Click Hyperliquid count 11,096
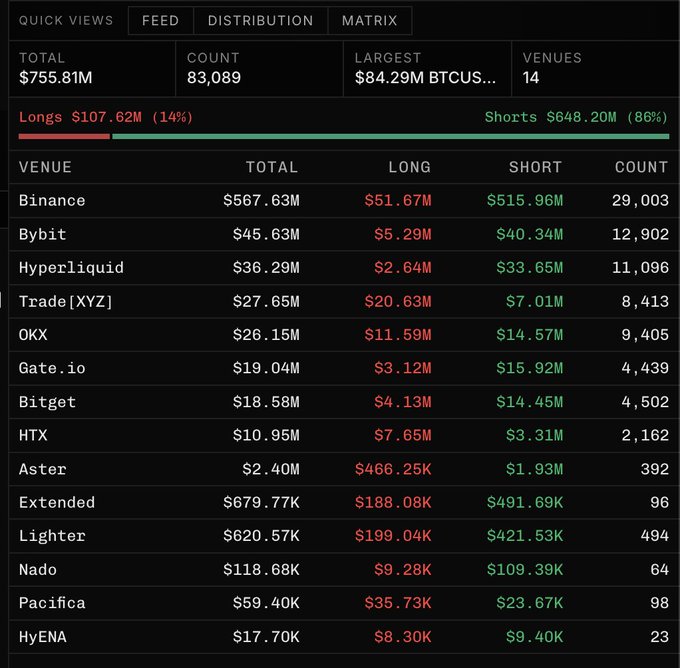The height and width of the screenshot is (668, 680). tap(640, 268)
